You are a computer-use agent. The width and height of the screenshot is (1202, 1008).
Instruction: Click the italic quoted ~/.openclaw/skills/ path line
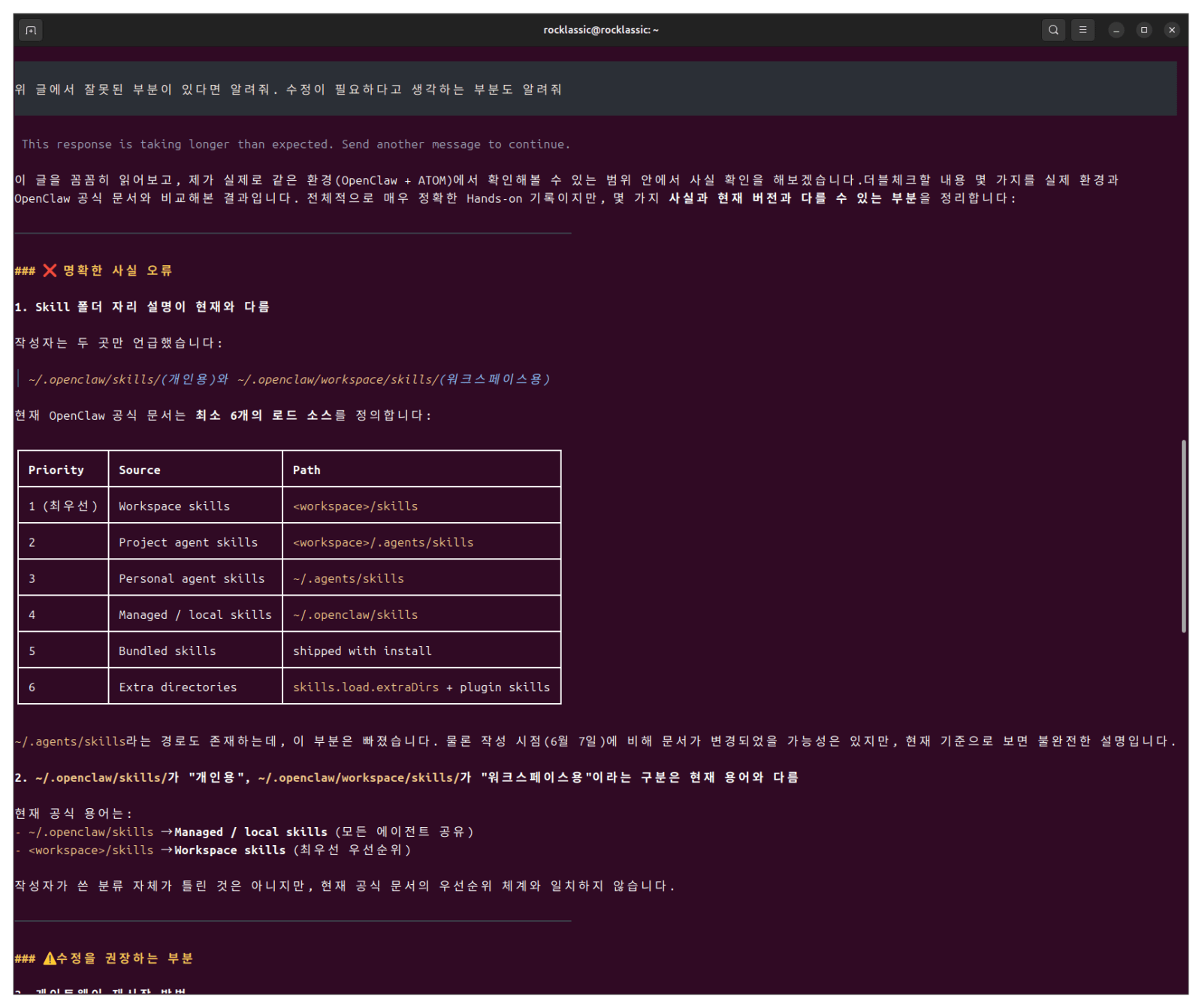(288, 379)
